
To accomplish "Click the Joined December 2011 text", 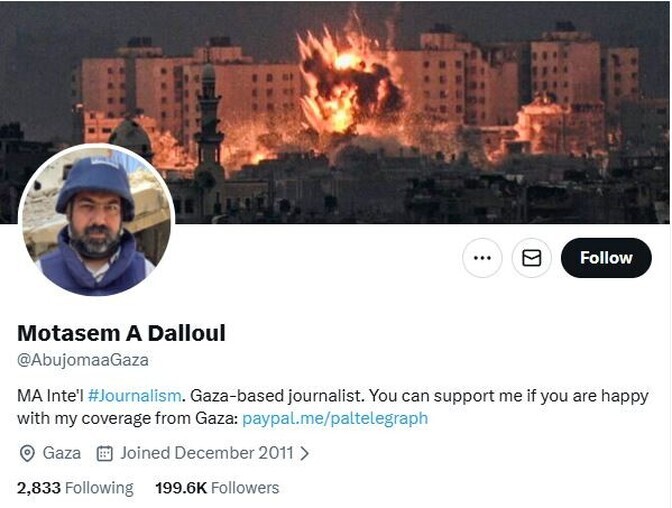I will 207,453.
